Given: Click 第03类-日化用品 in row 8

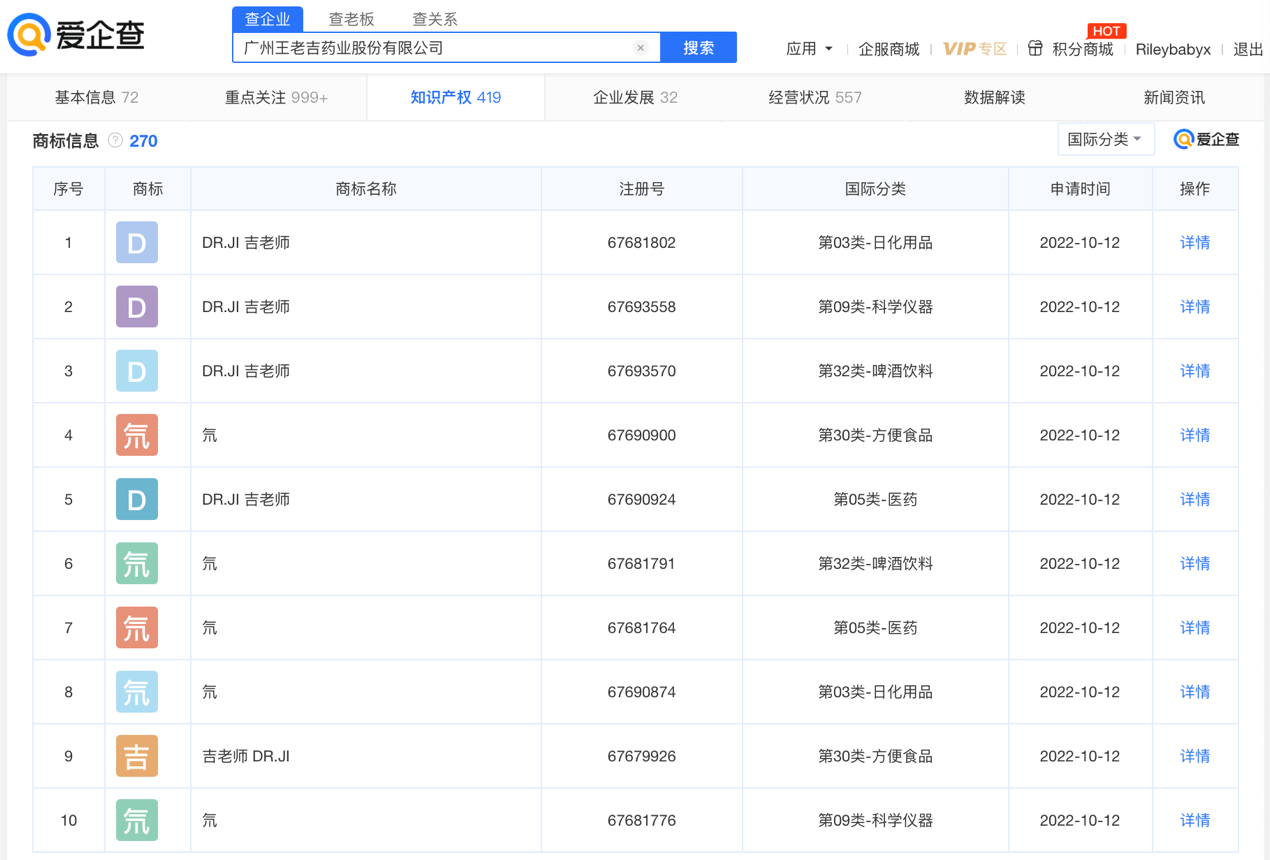Looking at the screenshot, I should point(875,692).
